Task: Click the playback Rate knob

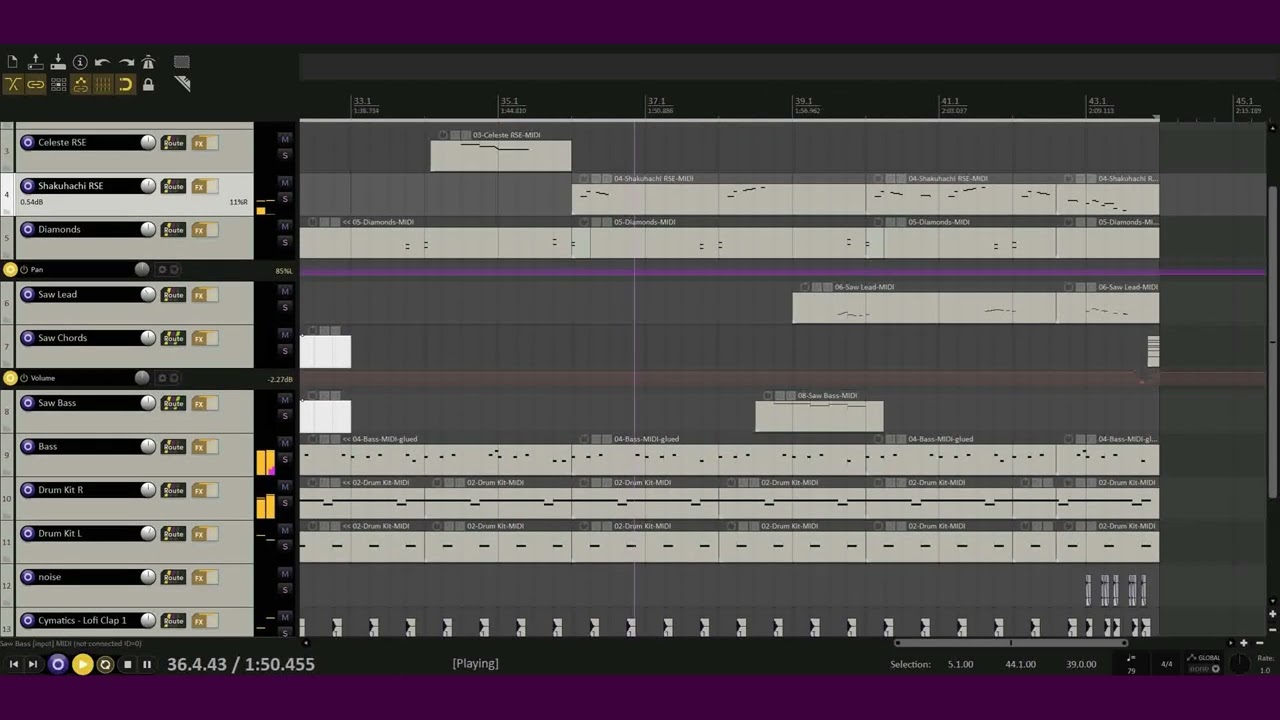Action: coord(1239,665)
